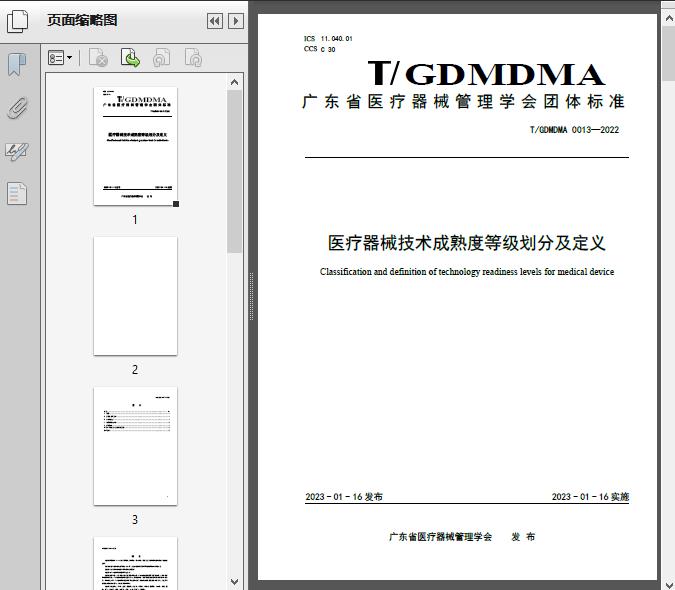Click the '广东省医疗器械管理学会 发布' footer text

[x=462, y=537]
